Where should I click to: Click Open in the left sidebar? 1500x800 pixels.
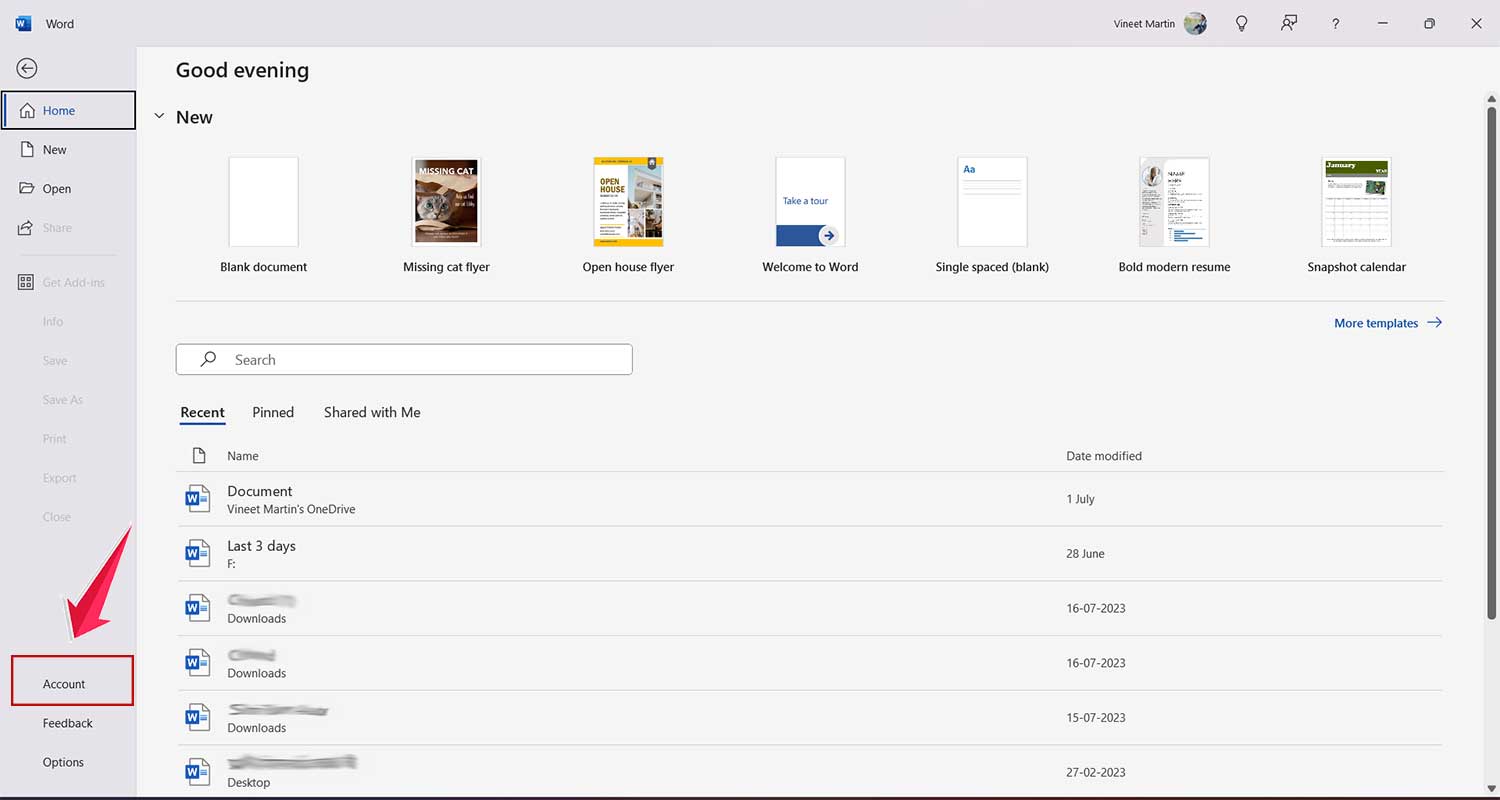[x=55, y=188]
